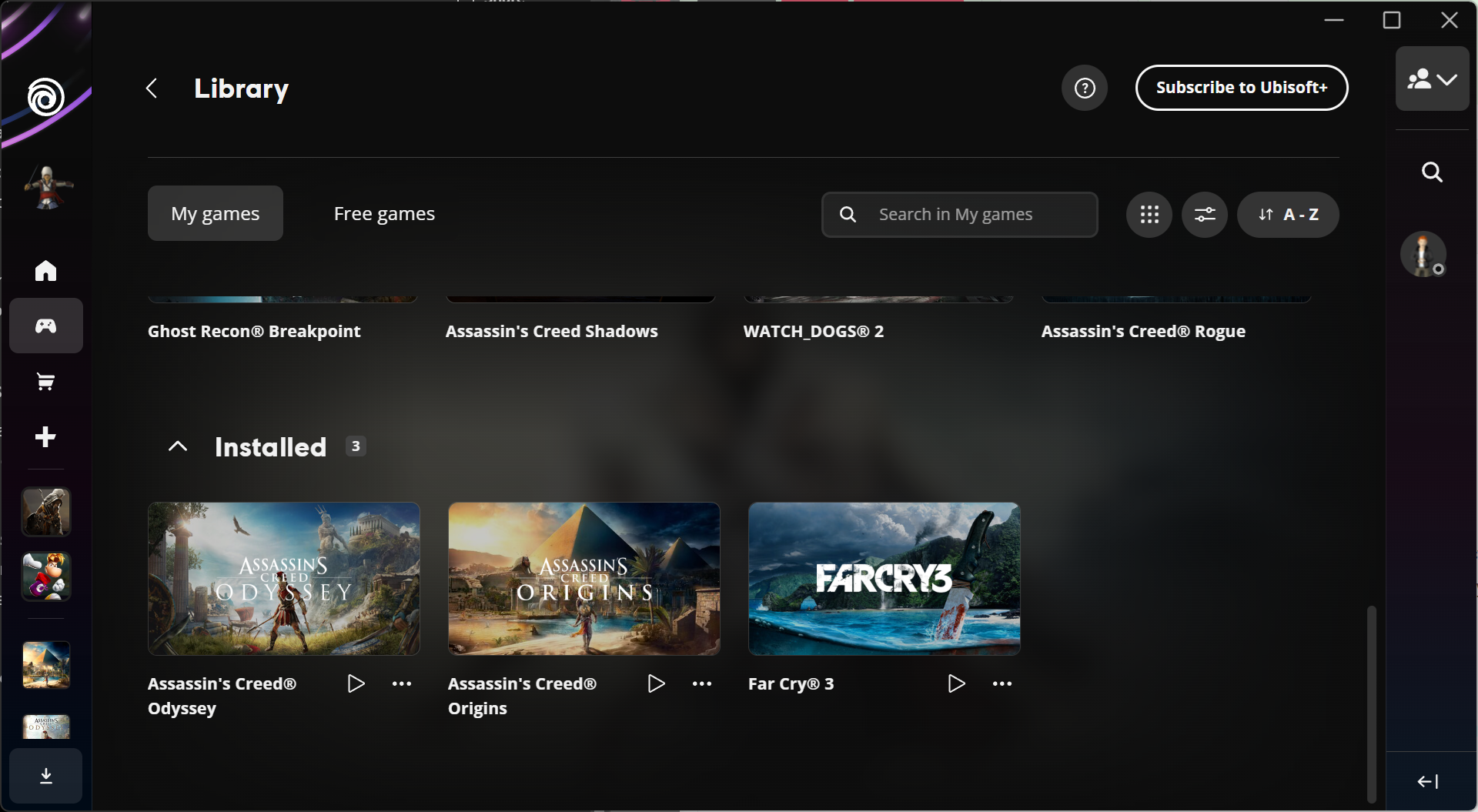Open the filter sliders options
The height and width of the screenshot is (812, 1478).
pyautogui.click(x=1205, y=215)
